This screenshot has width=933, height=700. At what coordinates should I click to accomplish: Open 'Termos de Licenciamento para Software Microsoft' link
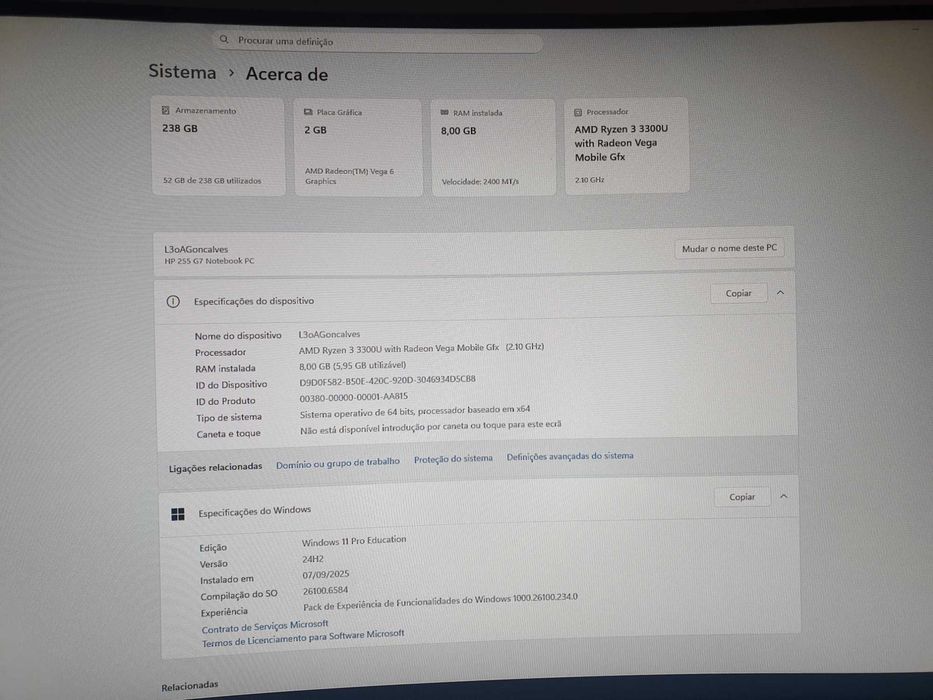pos(303,638)
